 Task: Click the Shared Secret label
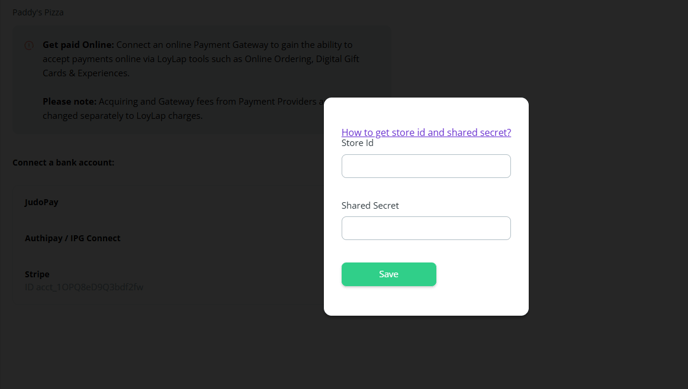click(x=370, y=205)
